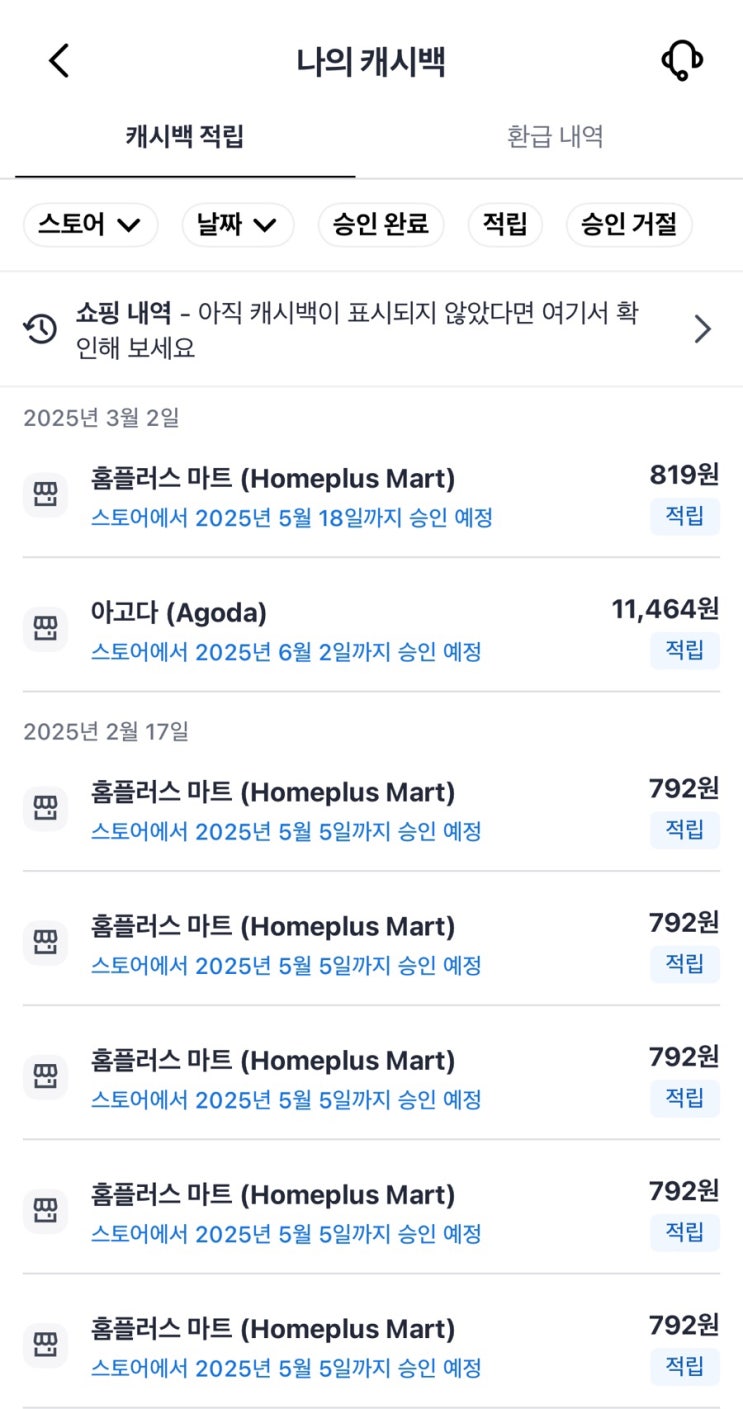Tap the back arrow icon
Image resolution: width=743 pixels, height=1409 pixels.
(x=59, y=61)
